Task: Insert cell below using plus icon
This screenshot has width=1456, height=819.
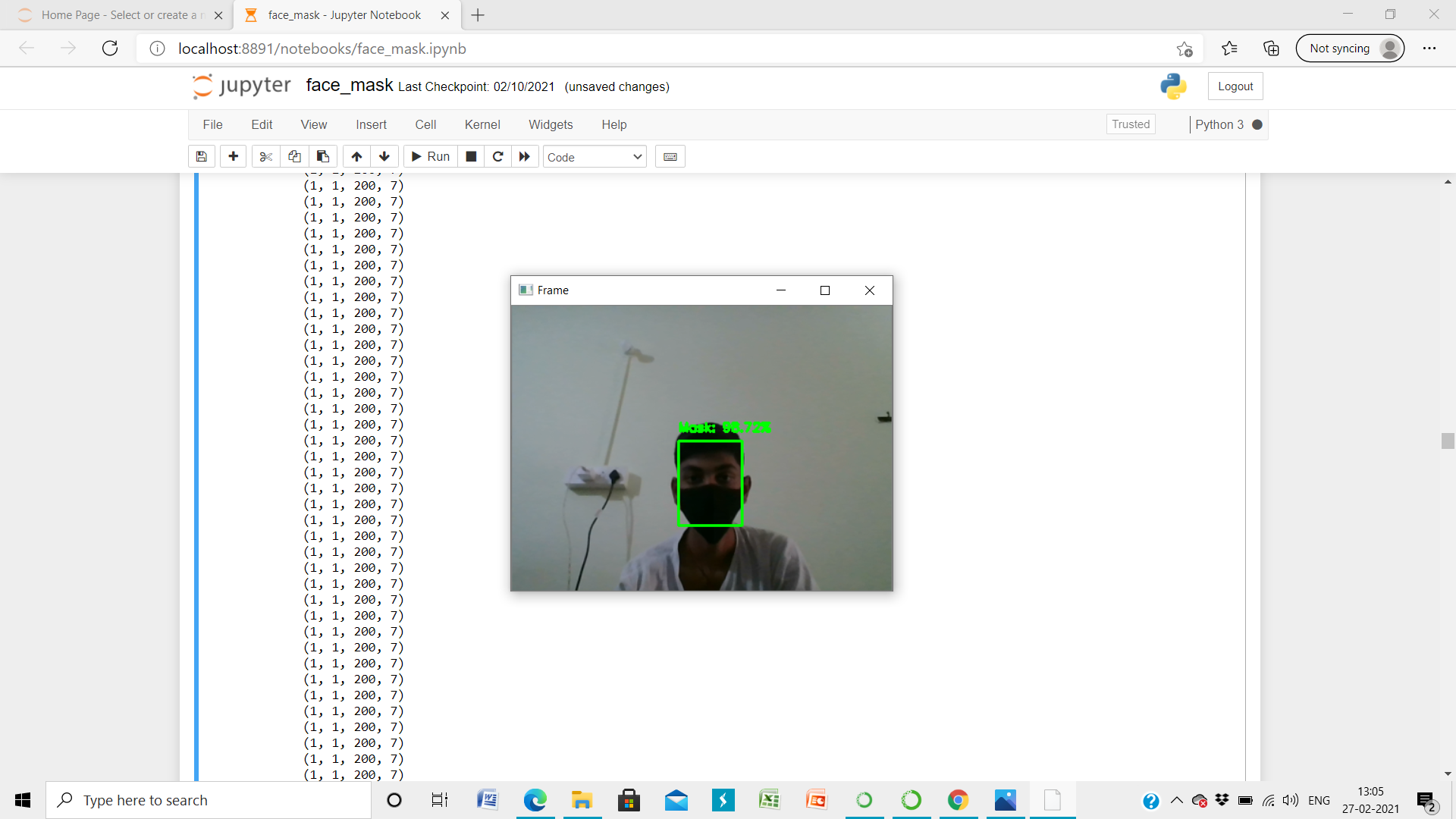Action: 234,156
